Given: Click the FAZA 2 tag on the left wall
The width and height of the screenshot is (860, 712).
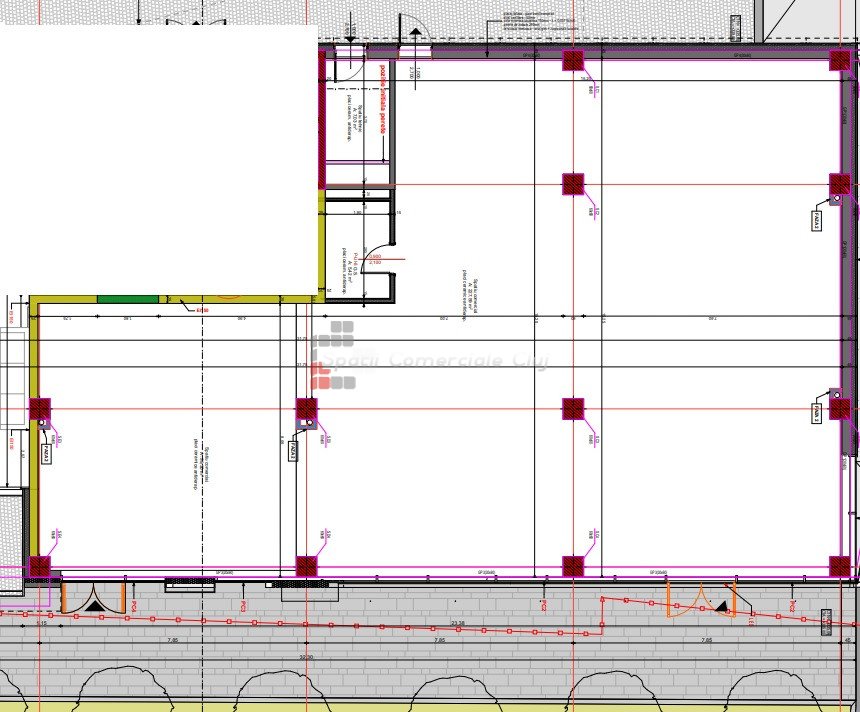Looking at the screenshot, I should tap(47, 452).
